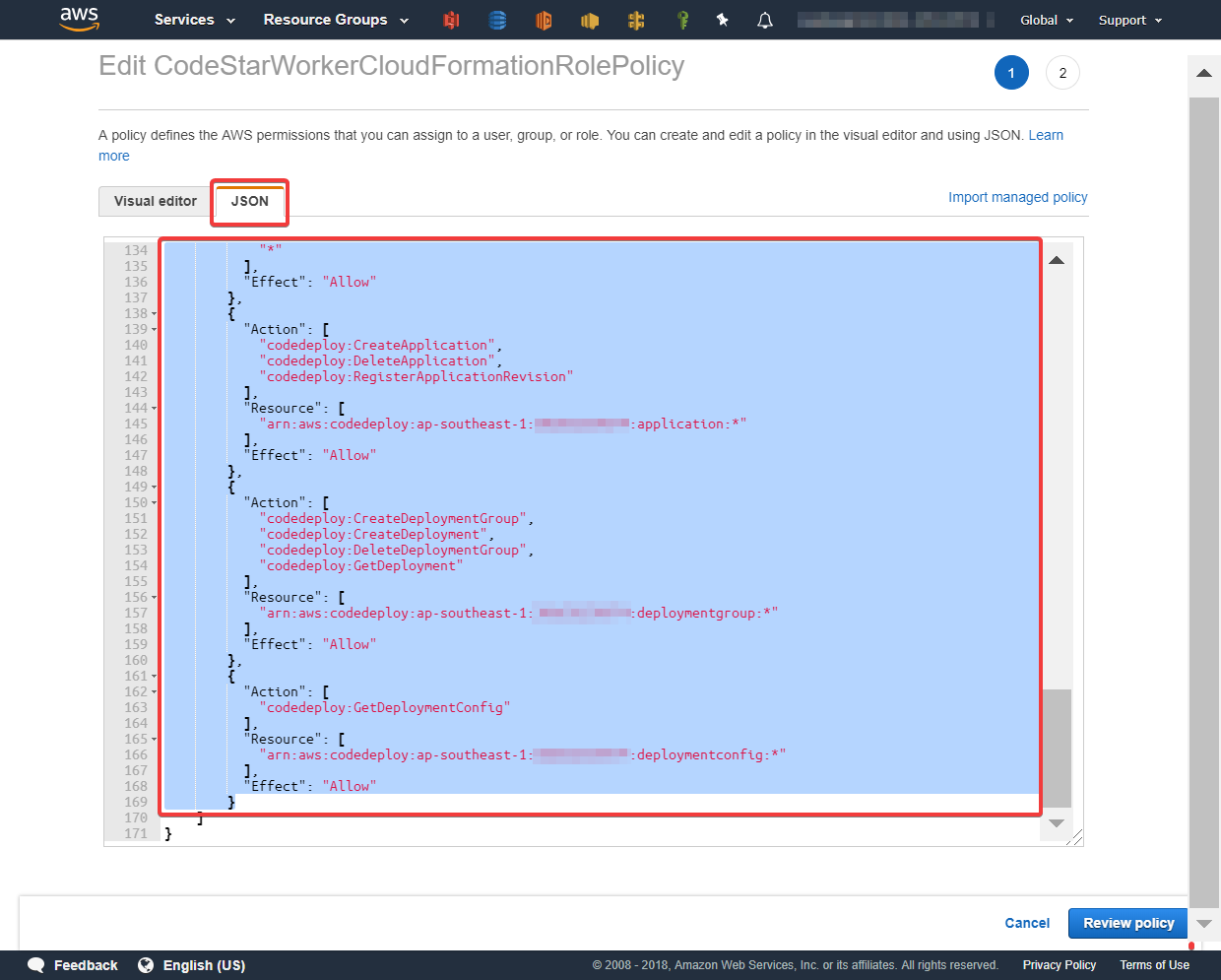Open the red S3 service shortcut

click(451, 20)
